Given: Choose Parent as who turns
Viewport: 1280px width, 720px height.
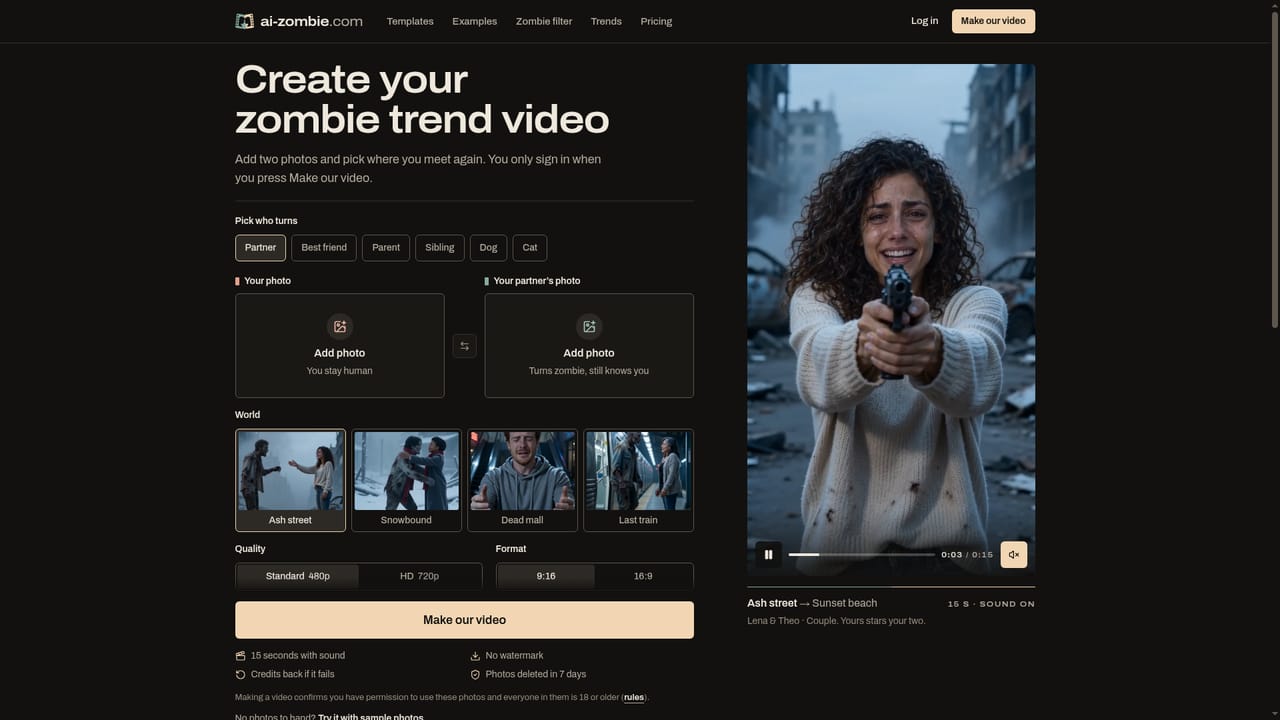Looking at the screenshot, I should click(386, 248).
